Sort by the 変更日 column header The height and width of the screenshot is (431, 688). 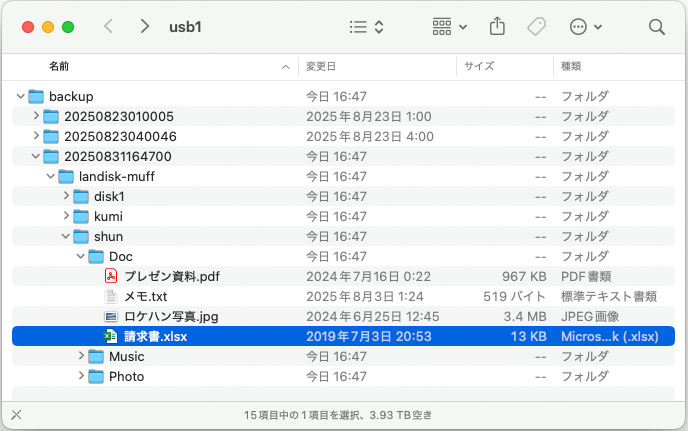click(321, 66)
